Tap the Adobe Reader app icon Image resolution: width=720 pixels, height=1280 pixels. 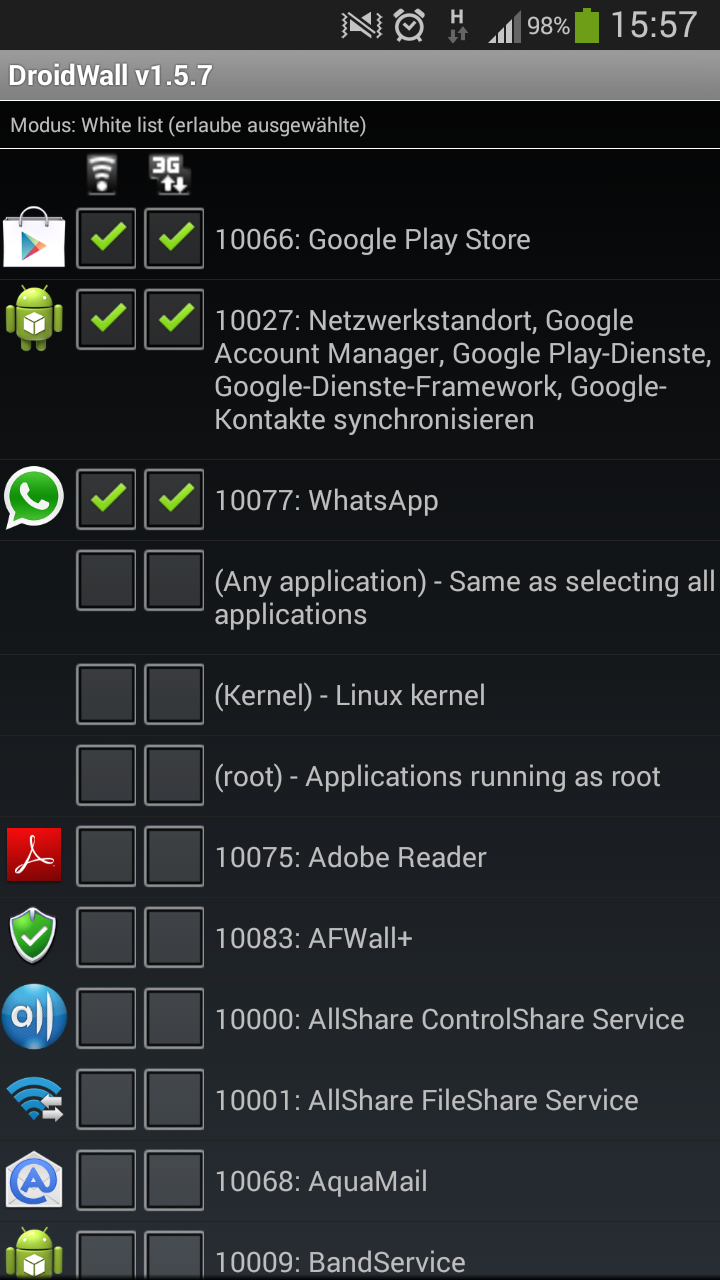click(x=34, y=855)
